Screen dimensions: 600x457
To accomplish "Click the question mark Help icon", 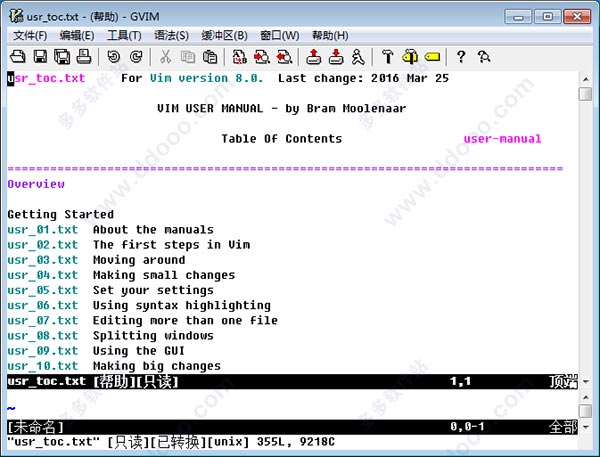I will (x=461, y=57).
